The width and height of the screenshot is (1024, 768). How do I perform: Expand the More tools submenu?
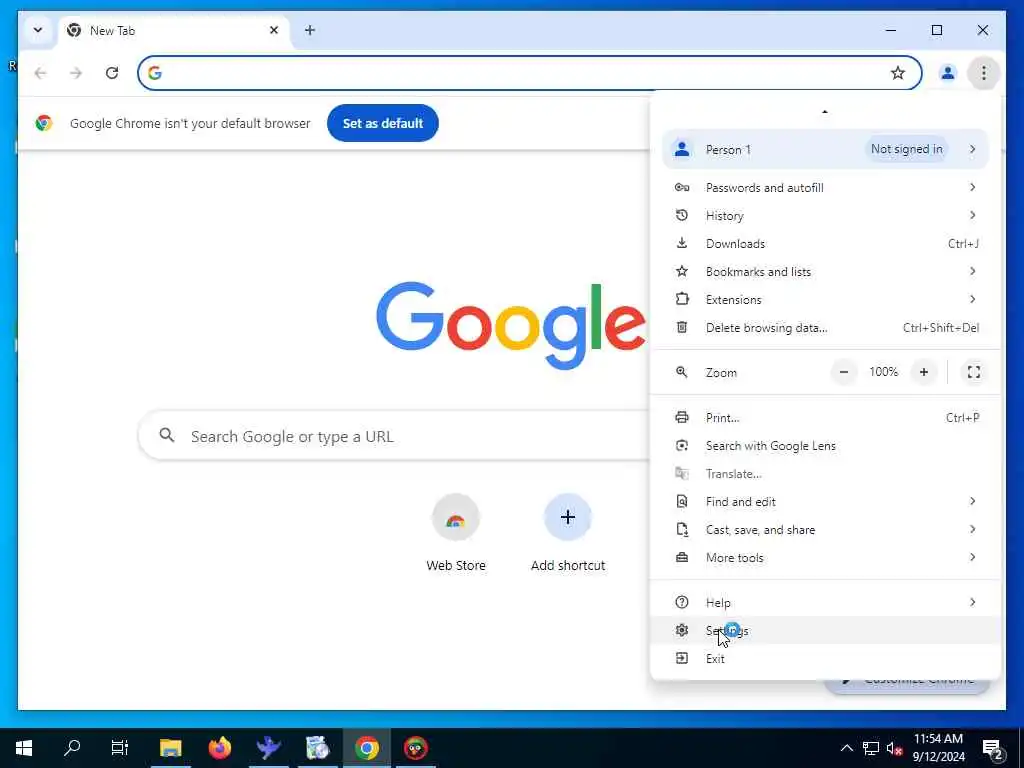click(825, 558)
